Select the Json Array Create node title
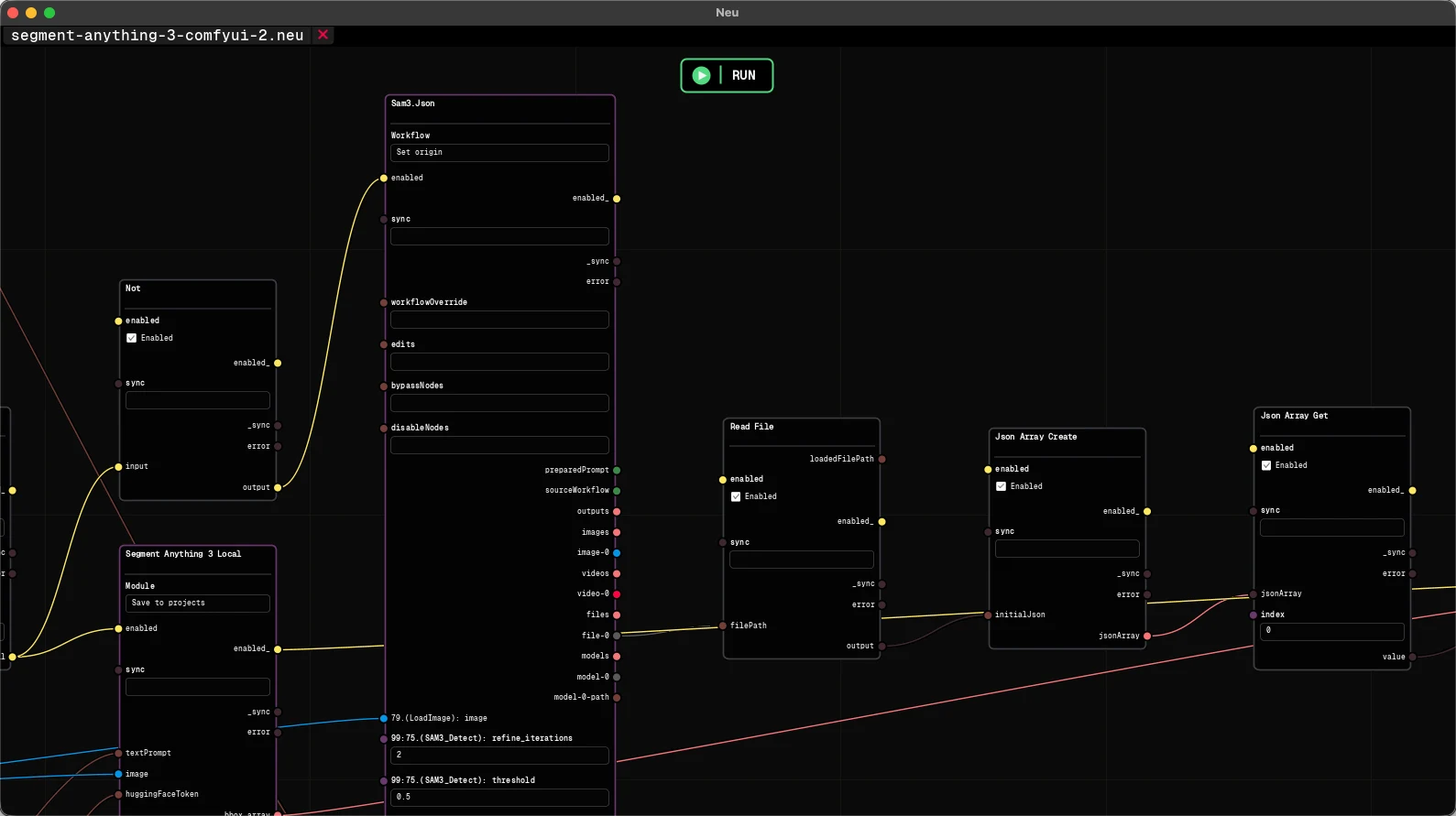Viewport: 1456px width, 816px height. pyautogui.click(x=1036, y=437)
